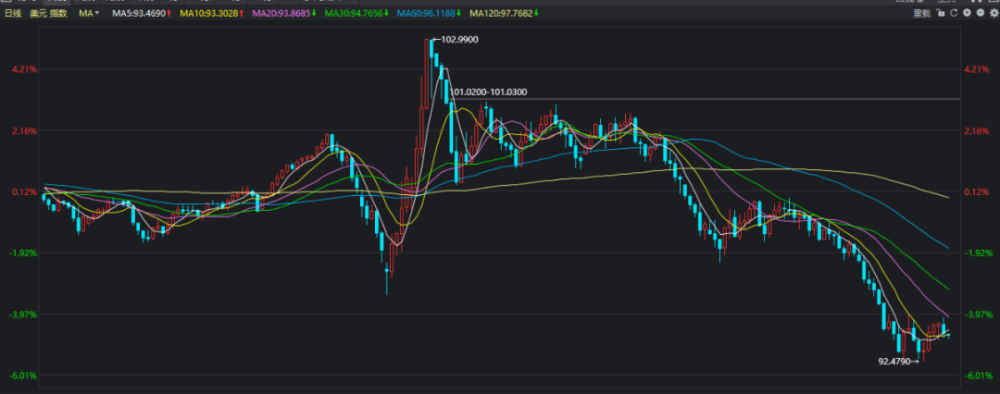
Task: Expand the MA indicator dropdown
Action: coord(89,13)
